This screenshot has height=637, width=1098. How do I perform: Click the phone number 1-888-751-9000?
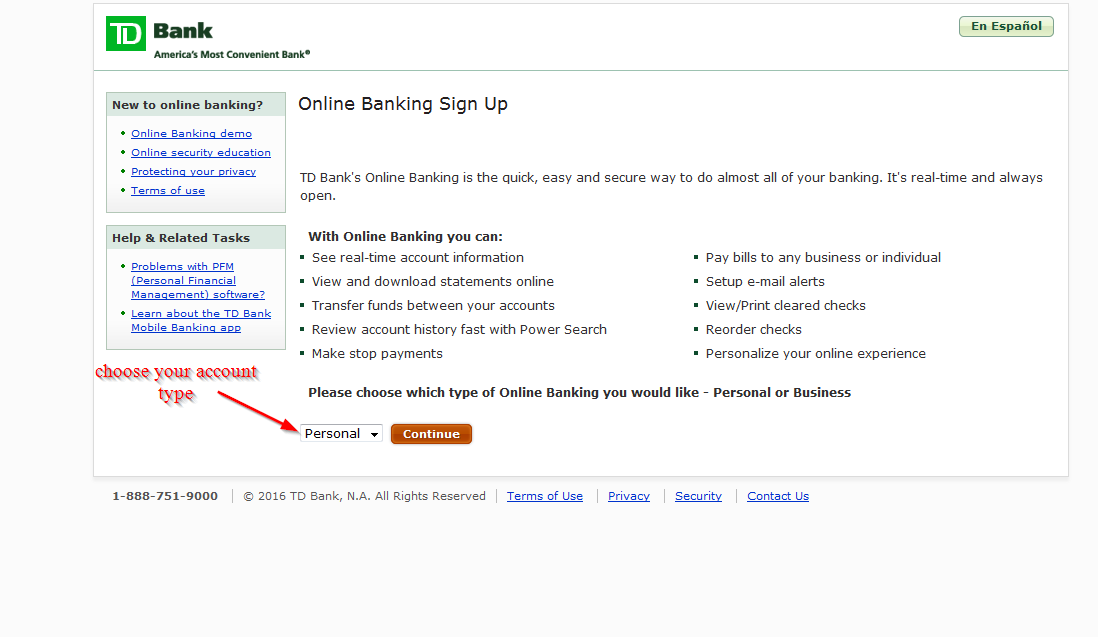tap(165, 496)
